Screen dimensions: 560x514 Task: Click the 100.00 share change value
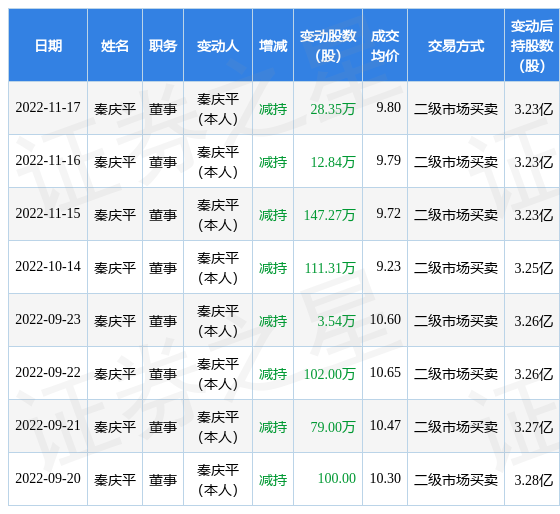point(337,478)
